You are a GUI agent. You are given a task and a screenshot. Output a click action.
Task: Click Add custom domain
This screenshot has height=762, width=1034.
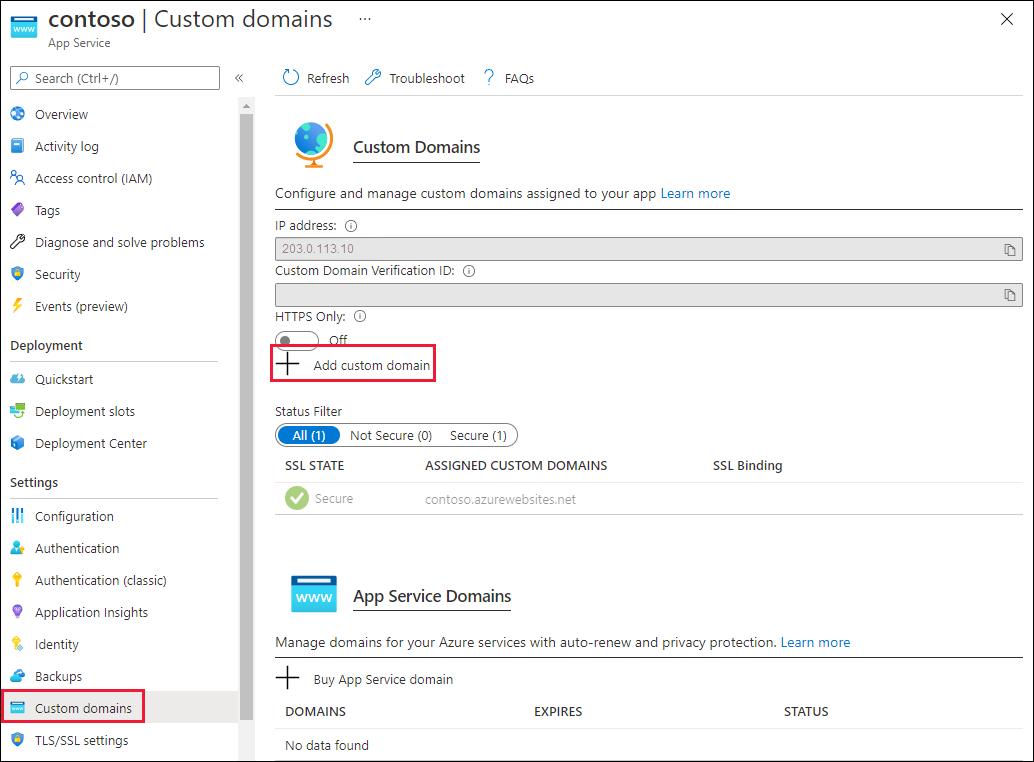coord(352,363)
